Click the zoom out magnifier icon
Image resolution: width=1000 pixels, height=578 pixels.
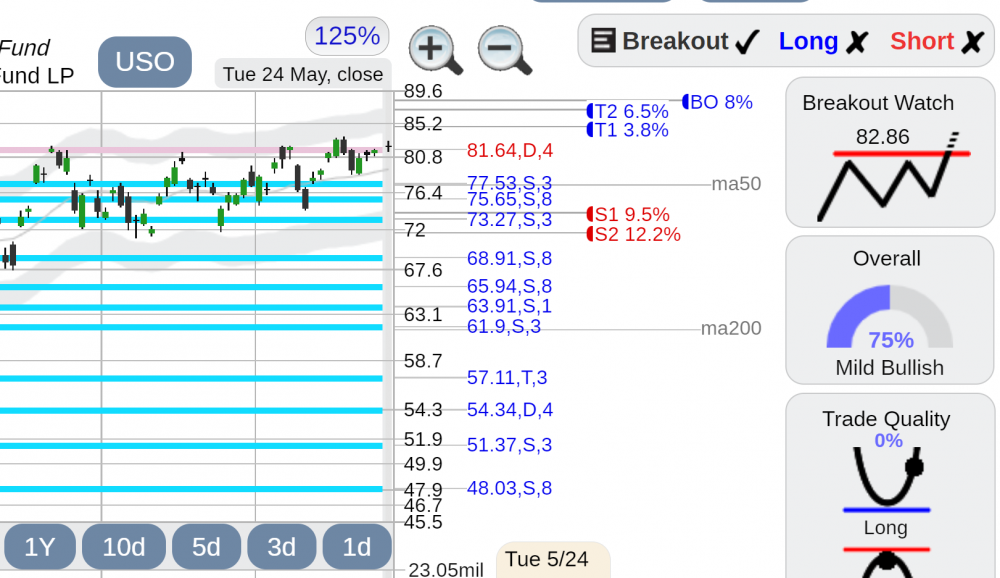[504, 50]
